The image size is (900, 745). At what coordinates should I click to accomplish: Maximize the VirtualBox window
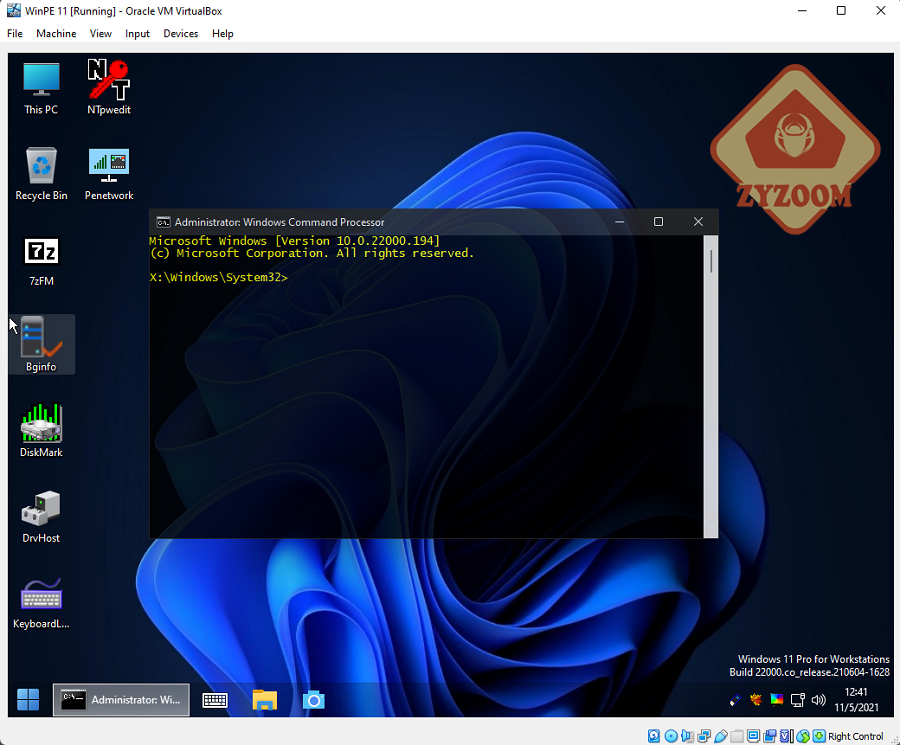841,11
